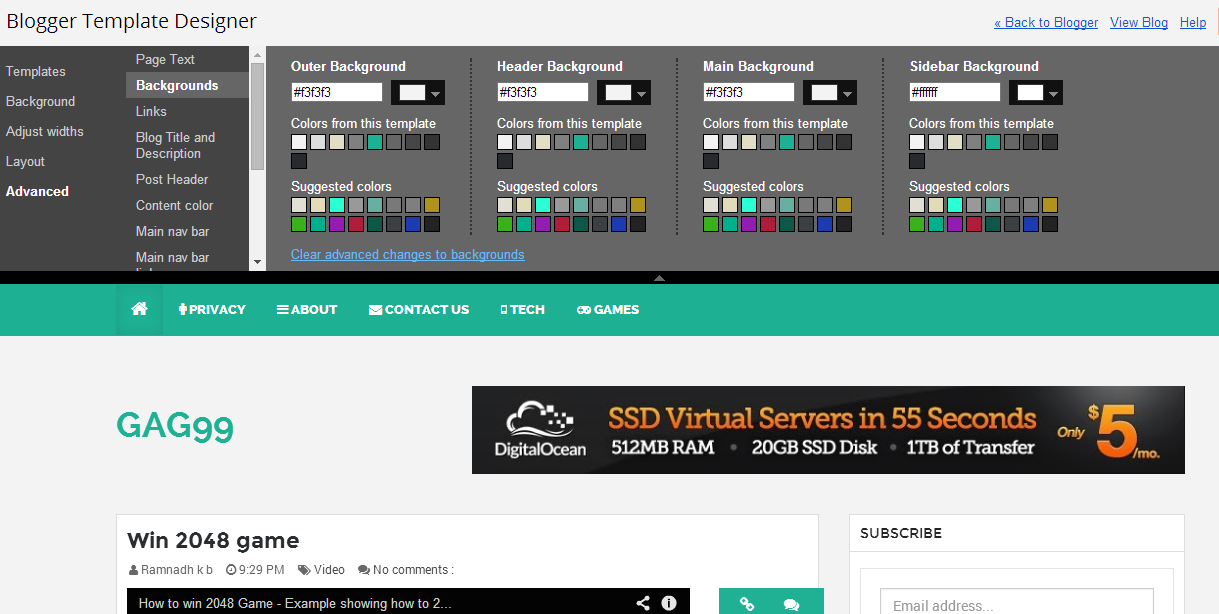The height and width of the screenshot is (614, 1219).
Task: Open the Templates section
Action: pyautogui.click(x=35, y=71)
